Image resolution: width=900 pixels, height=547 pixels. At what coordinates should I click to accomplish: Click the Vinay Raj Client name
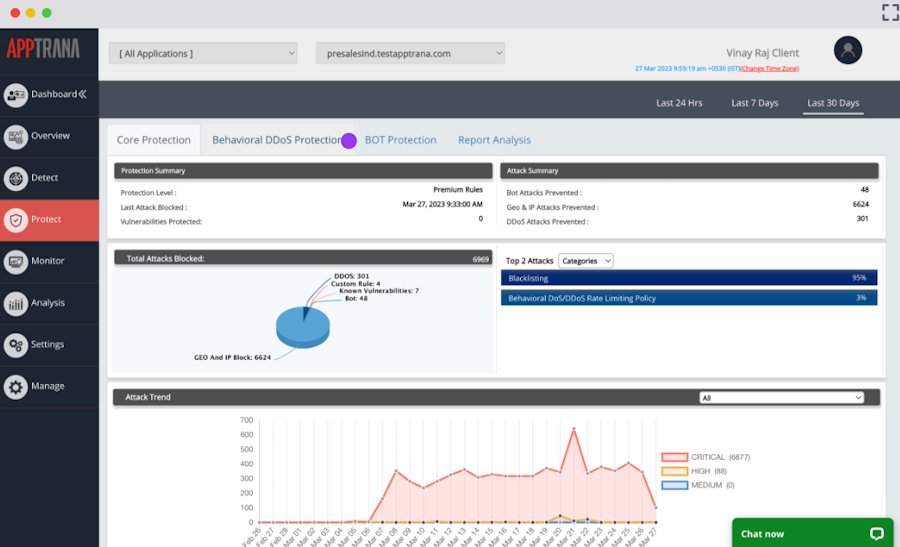coord(762,53)
